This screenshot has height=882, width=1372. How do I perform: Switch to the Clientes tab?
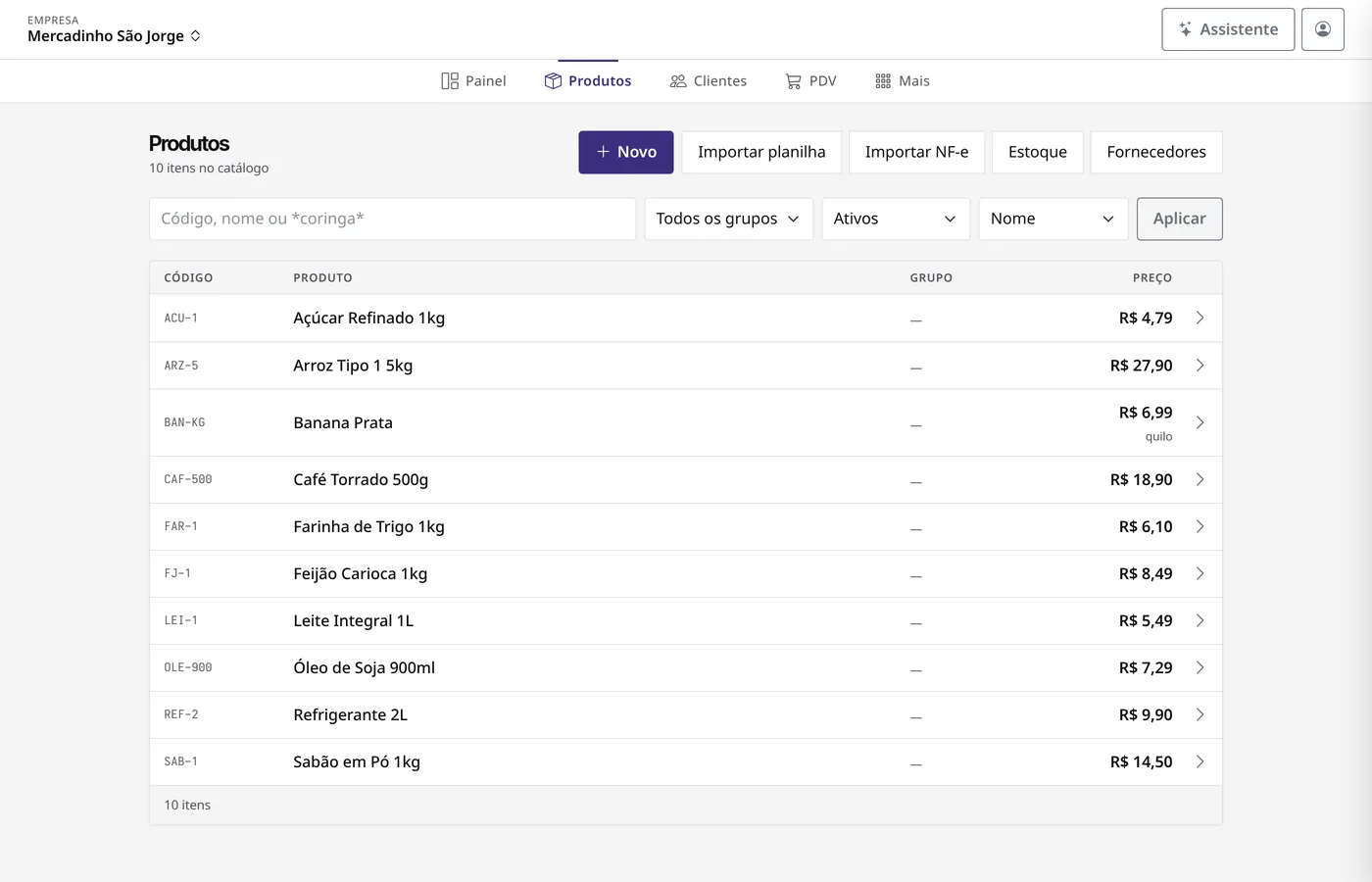click(x=708, y=81)
